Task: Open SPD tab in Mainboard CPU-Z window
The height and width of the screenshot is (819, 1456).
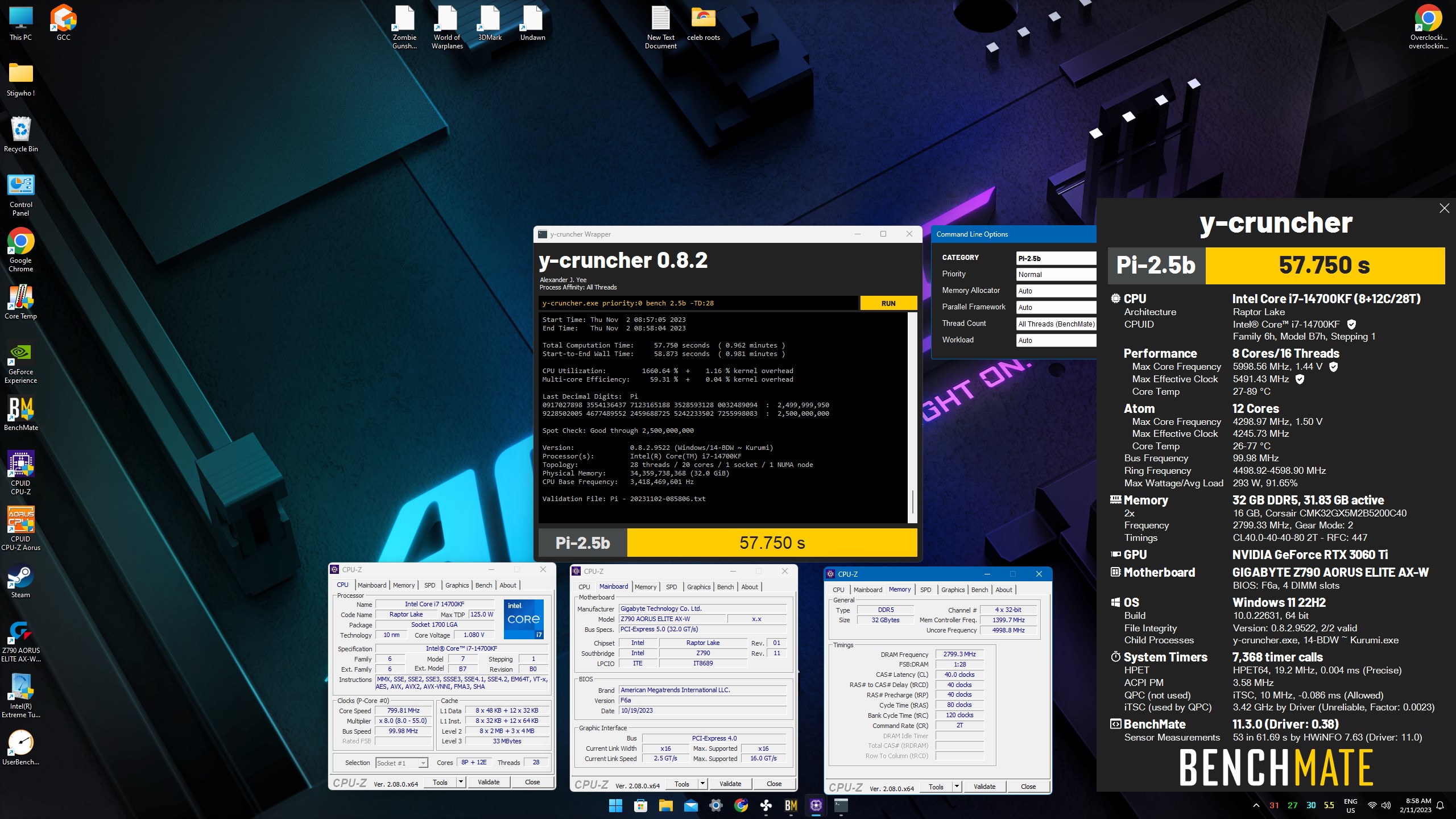Action: pyautogui.click(x=671, y=587)
